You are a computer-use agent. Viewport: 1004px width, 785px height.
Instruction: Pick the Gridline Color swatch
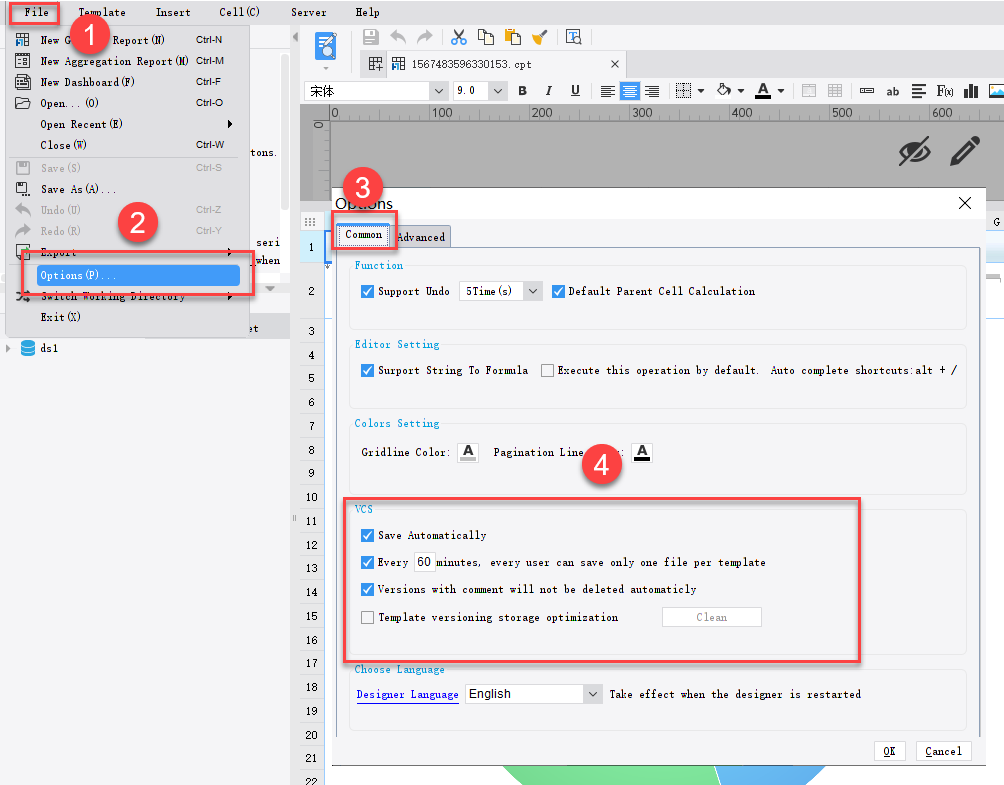468,452
